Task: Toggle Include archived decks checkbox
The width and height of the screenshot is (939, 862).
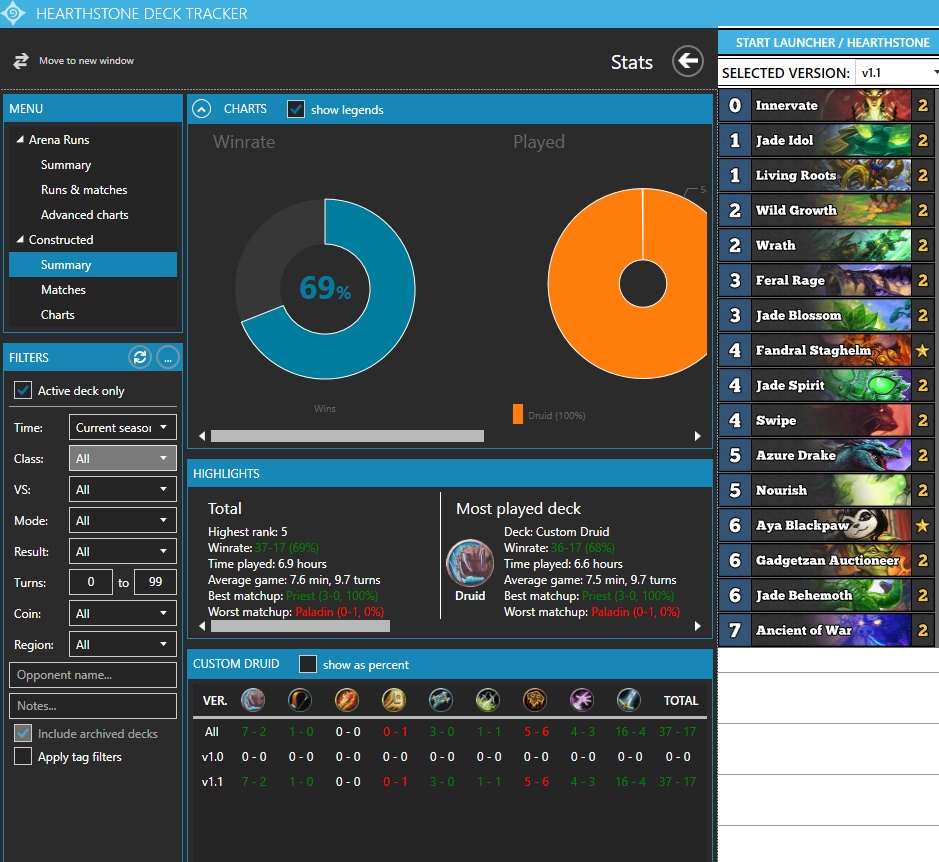Action: 23,733
